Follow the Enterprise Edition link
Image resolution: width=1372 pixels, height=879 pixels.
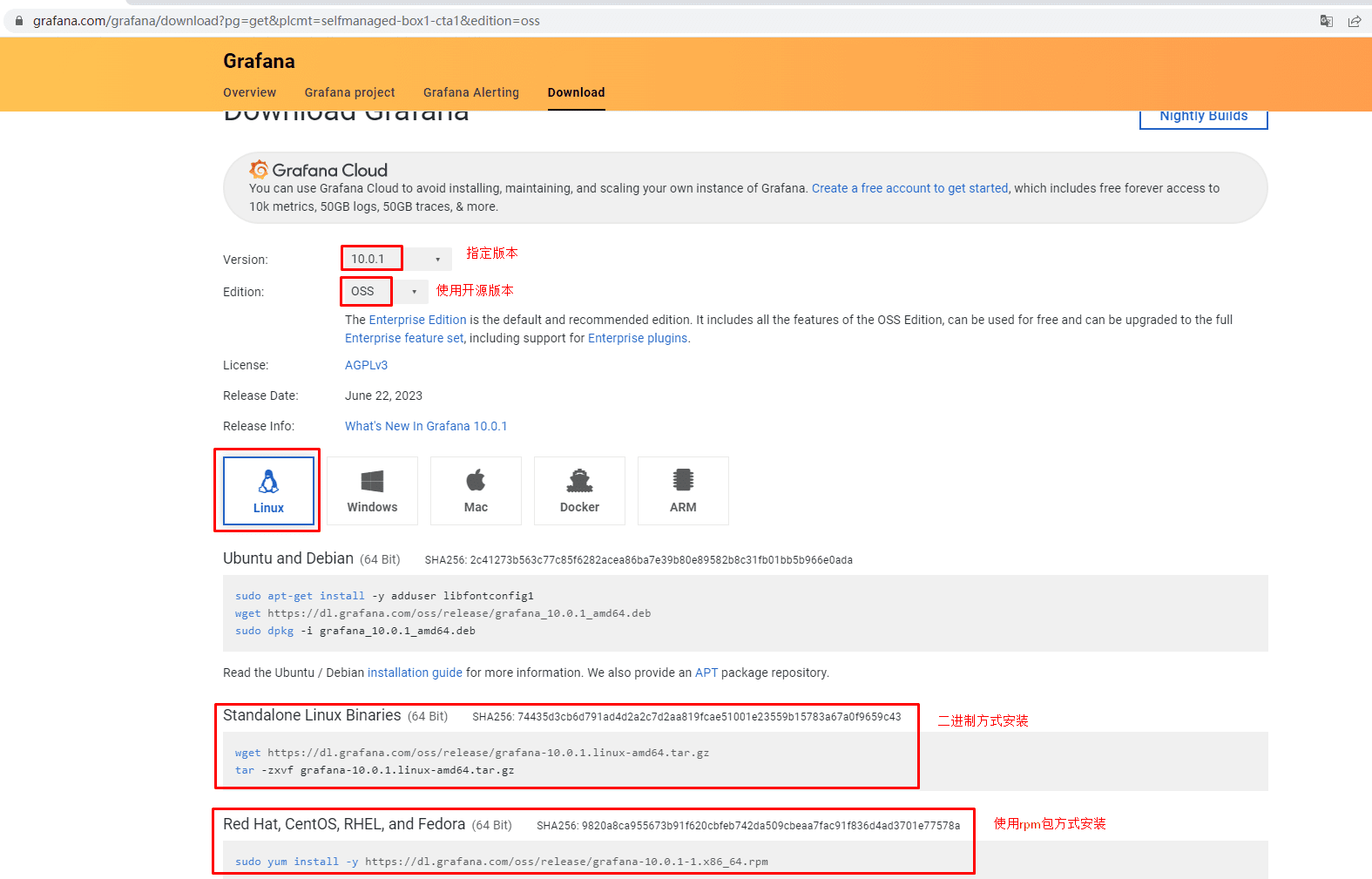(417, 320)
